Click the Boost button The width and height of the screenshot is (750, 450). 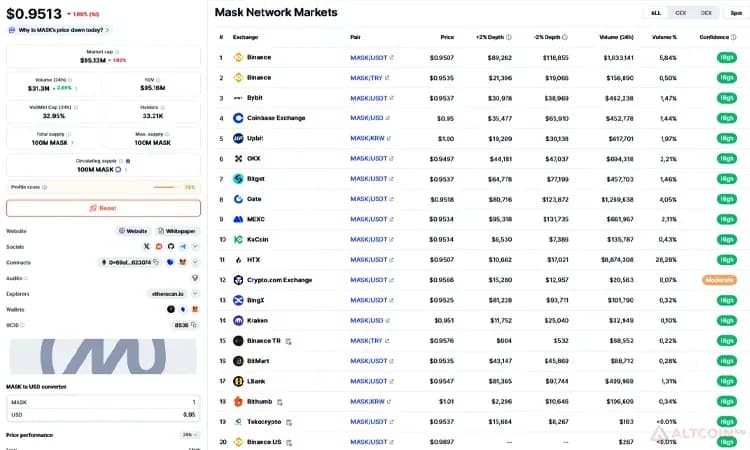(103, 208)
